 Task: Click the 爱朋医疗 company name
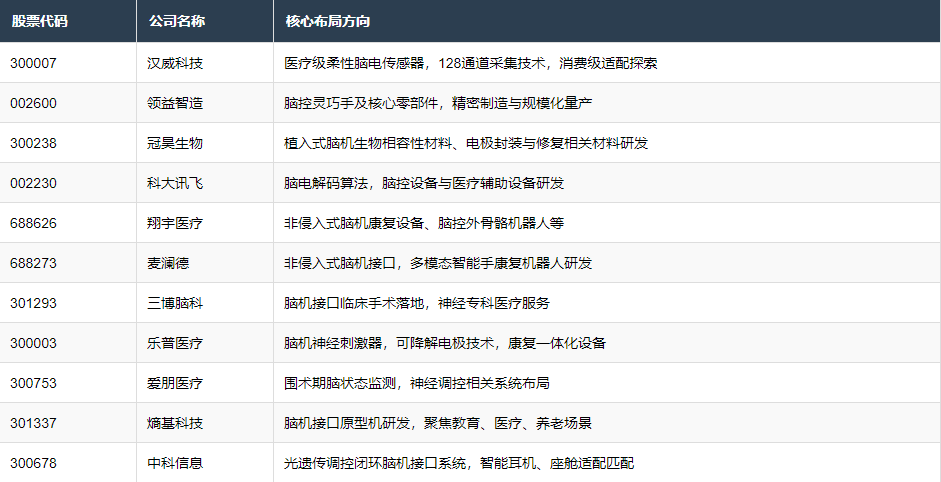click(x=175, y=383)
